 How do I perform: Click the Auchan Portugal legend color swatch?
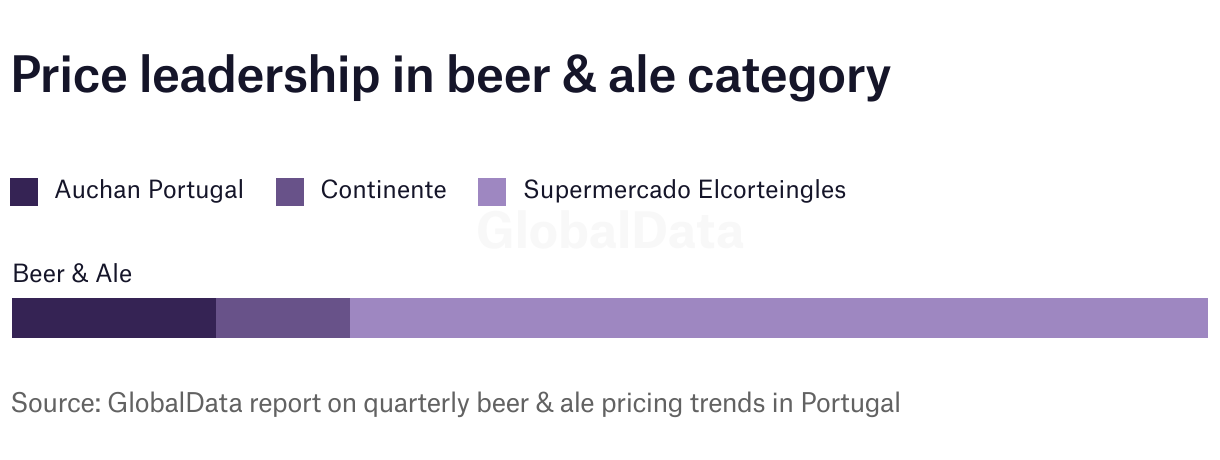coord(24,191)
